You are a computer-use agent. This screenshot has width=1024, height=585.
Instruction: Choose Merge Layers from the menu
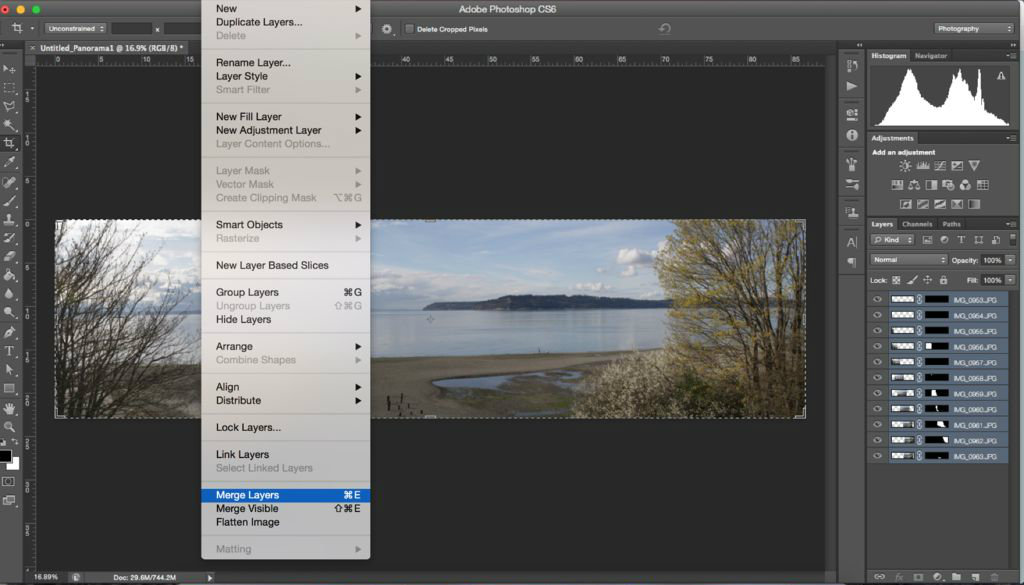(247, 495)
